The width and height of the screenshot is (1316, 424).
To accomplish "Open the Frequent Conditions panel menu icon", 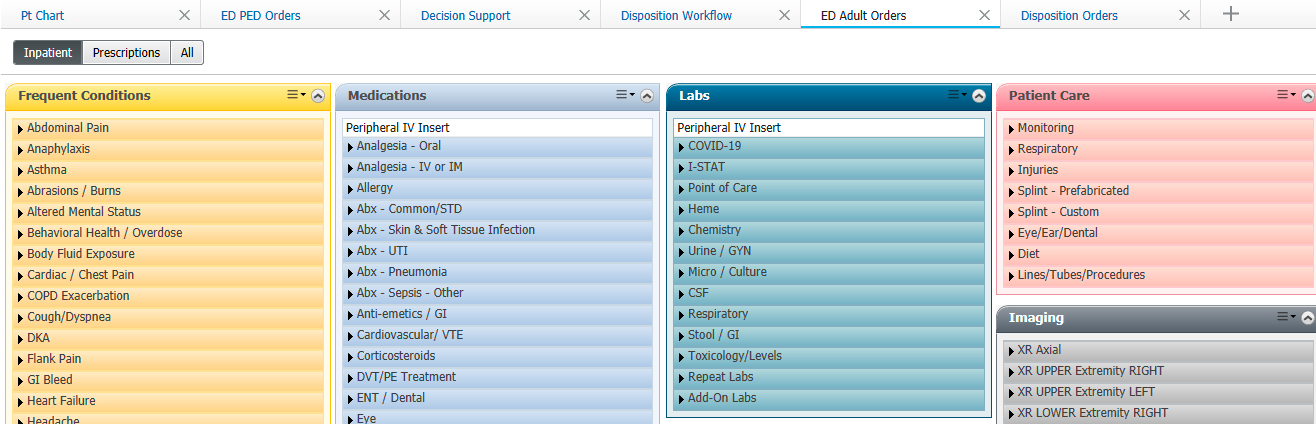I will click(x=296, y=95).
